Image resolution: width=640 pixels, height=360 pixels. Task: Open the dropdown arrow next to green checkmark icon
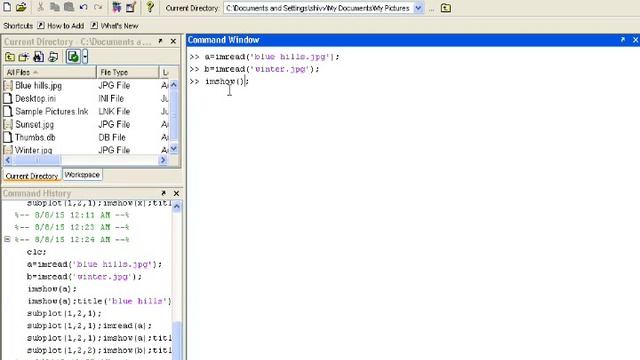(x=85, y=57)
